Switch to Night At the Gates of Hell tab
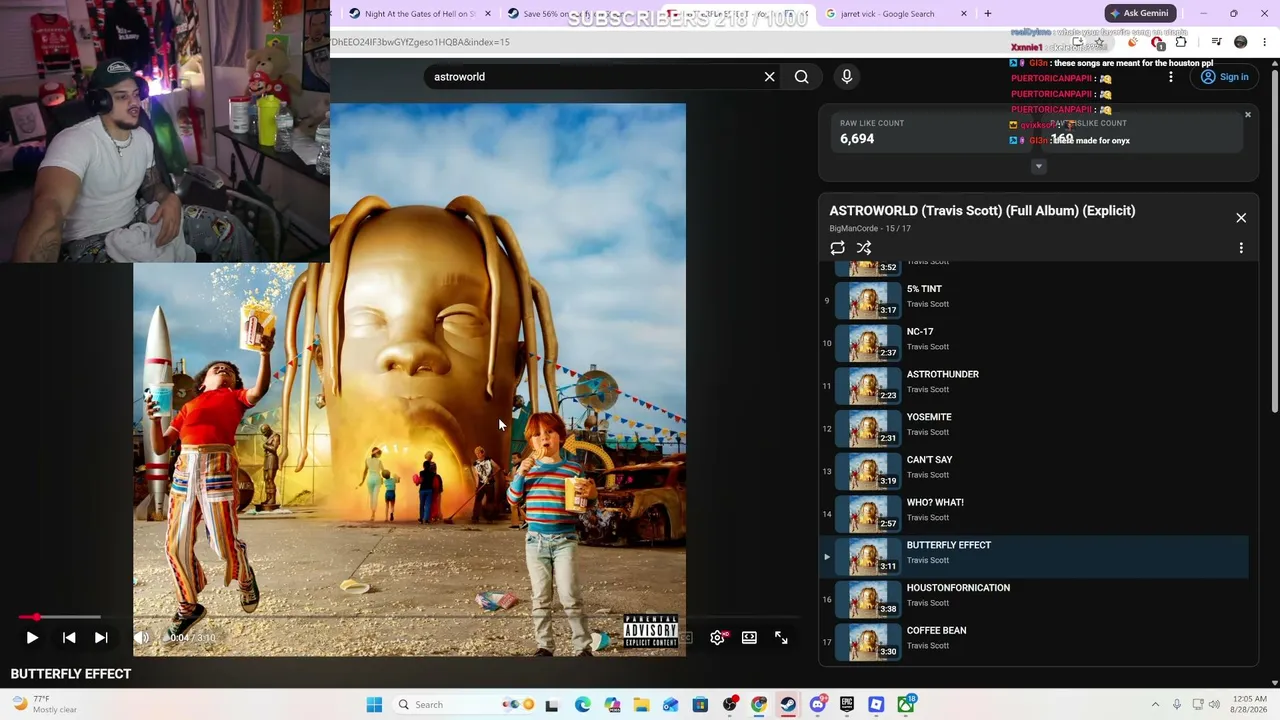The image size is (1280, 720). point(420,14)
